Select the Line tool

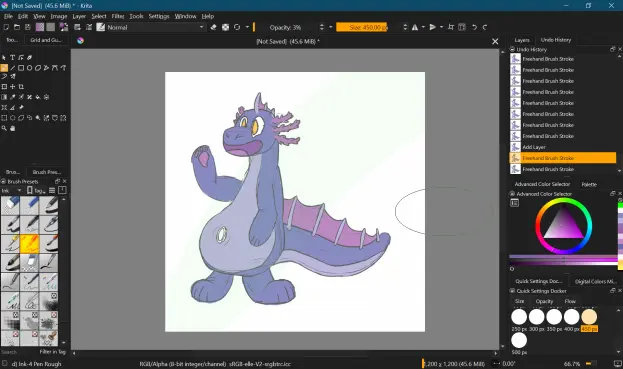coord(13,68)
